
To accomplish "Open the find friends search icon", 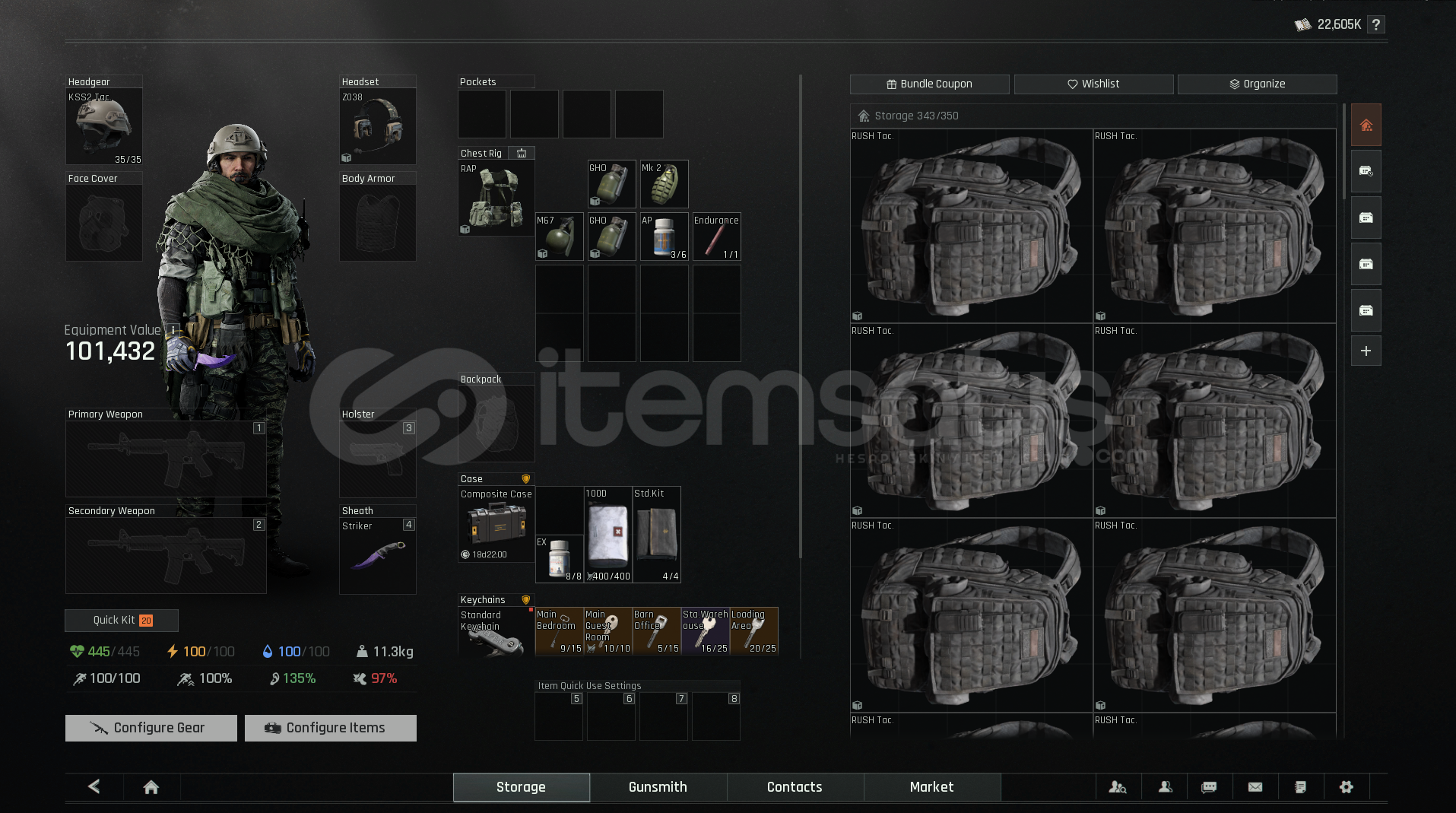I will coord(1118,787).
